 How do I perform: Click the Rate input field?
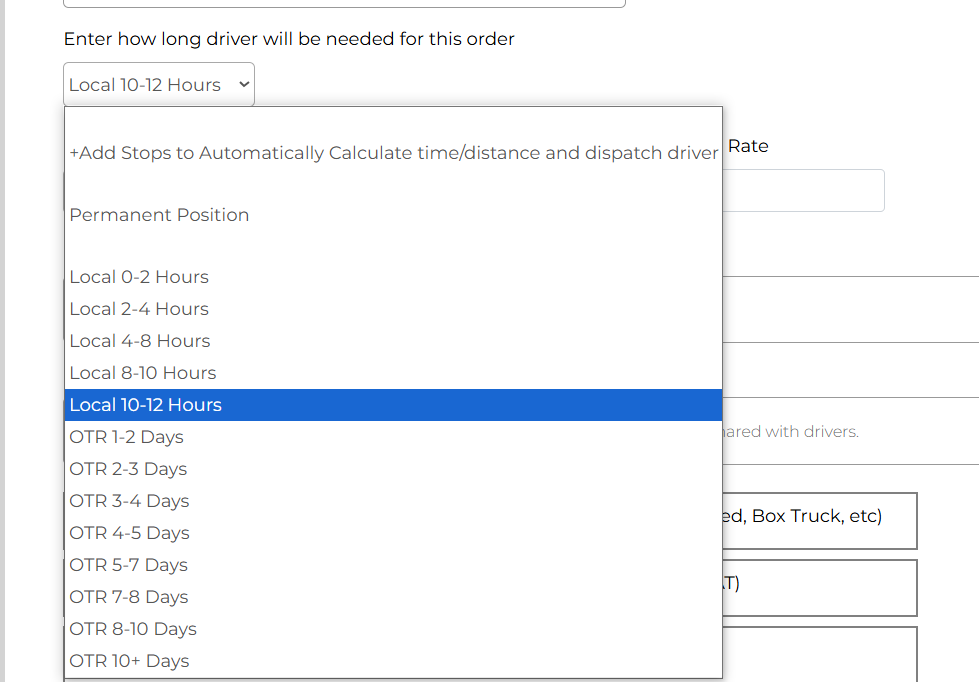[x=803, y=190]
